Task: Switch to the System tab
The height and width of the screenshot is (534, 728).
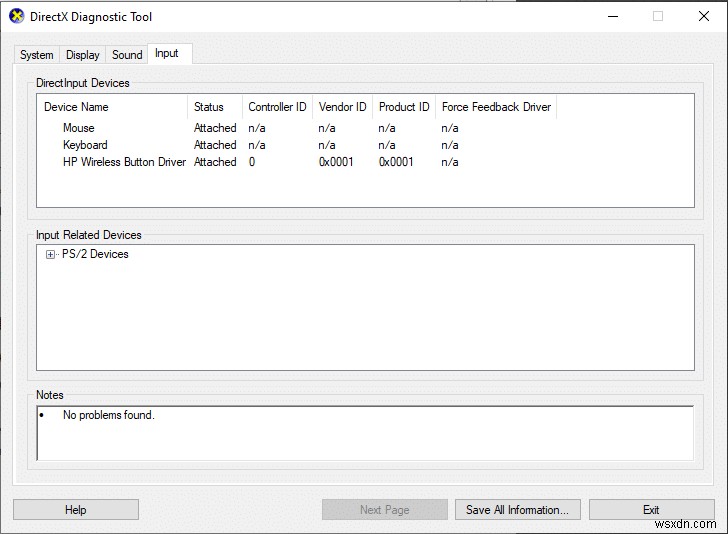Action: 37,55
